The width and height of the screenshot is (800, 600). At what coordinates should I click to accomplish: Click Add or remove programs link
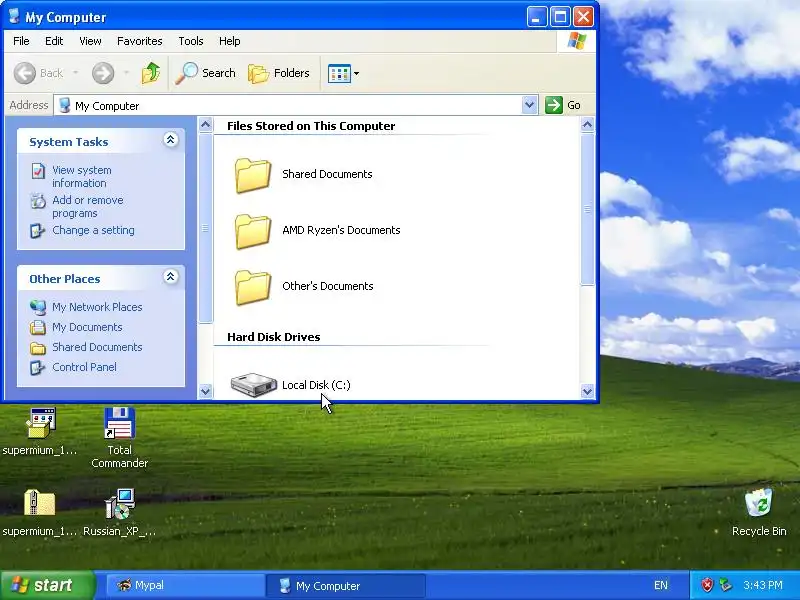click(x=87, y=207)
